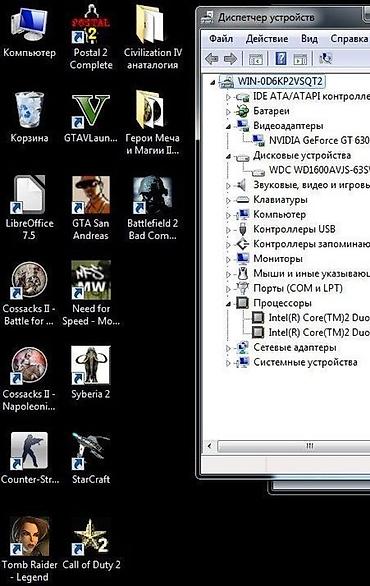Open the Файл menu
Screen dimensions: 370x586
[221, 38]
